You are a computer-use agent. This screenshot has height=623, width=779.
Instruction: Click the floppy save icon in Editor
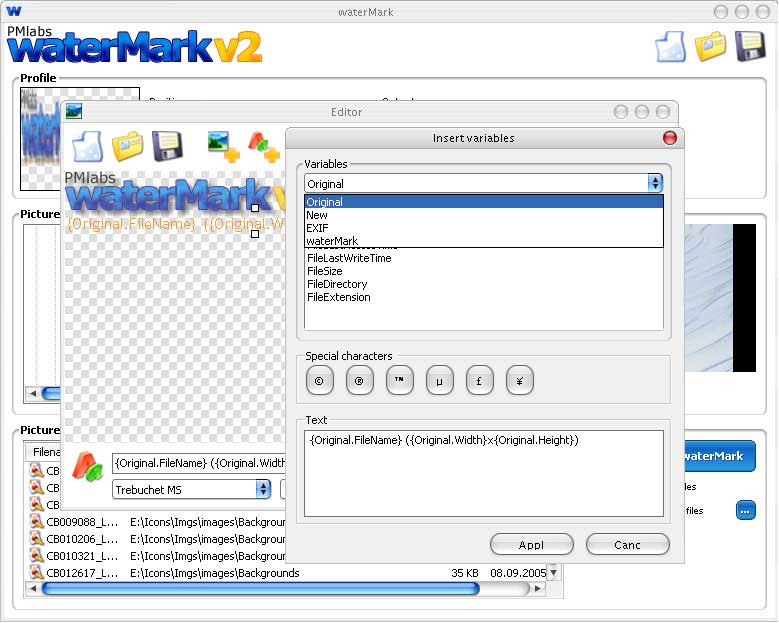point(167,146)
